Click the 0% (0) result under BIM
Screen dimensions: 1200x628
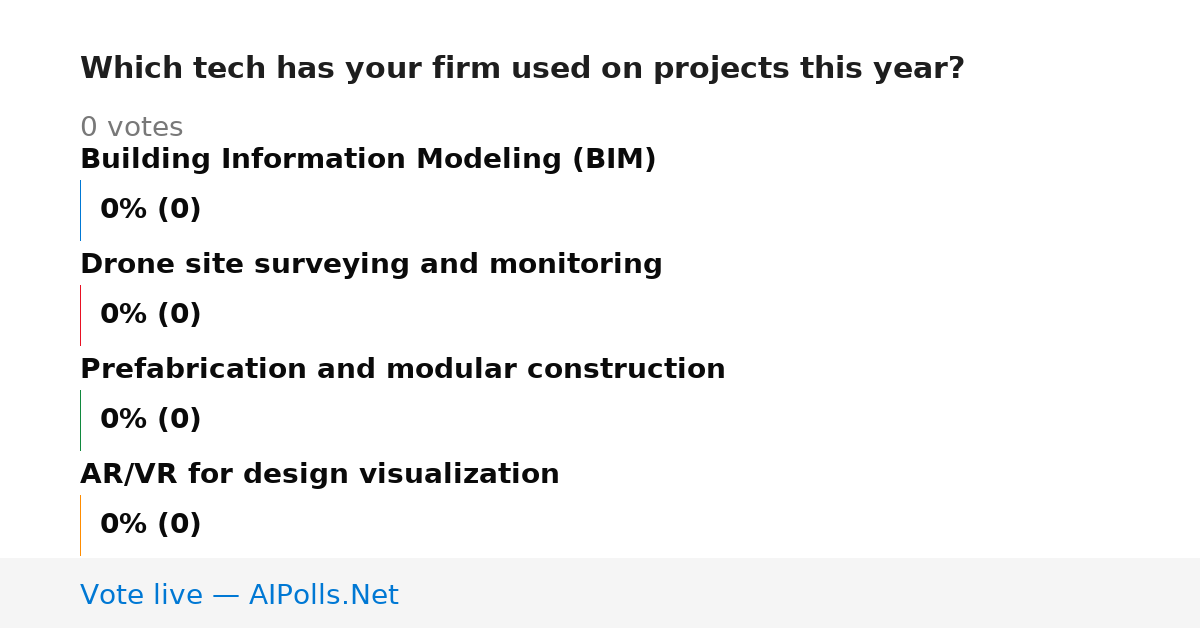151,210
